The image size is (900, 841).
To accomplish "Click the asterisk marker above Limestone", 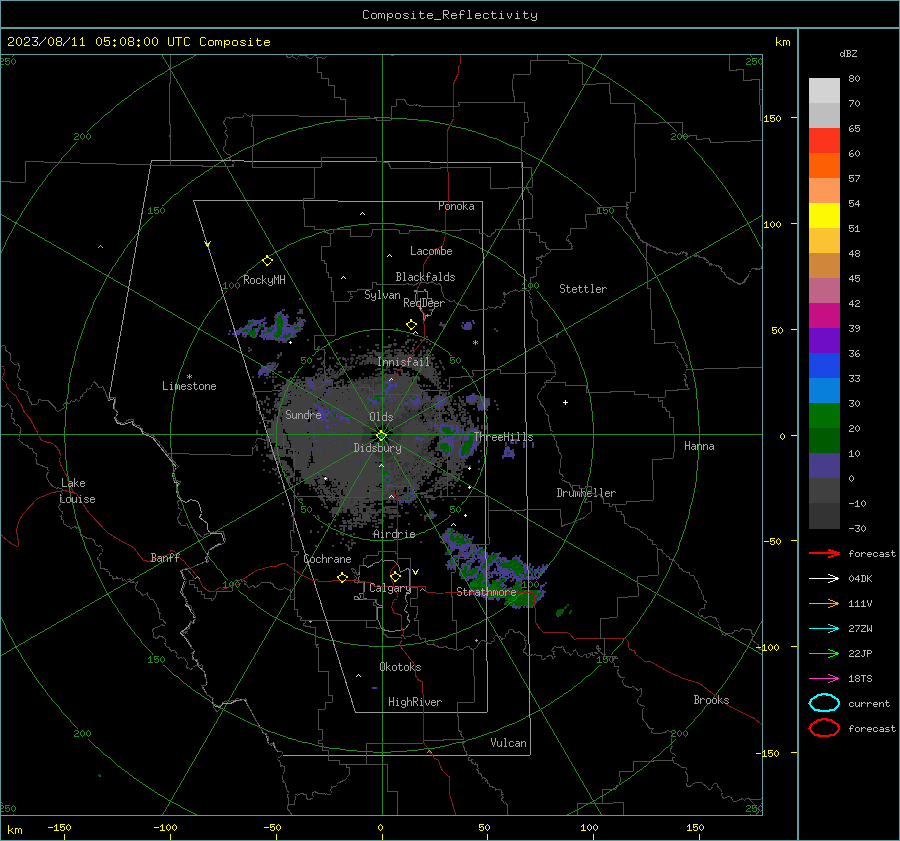I will 189,377.
